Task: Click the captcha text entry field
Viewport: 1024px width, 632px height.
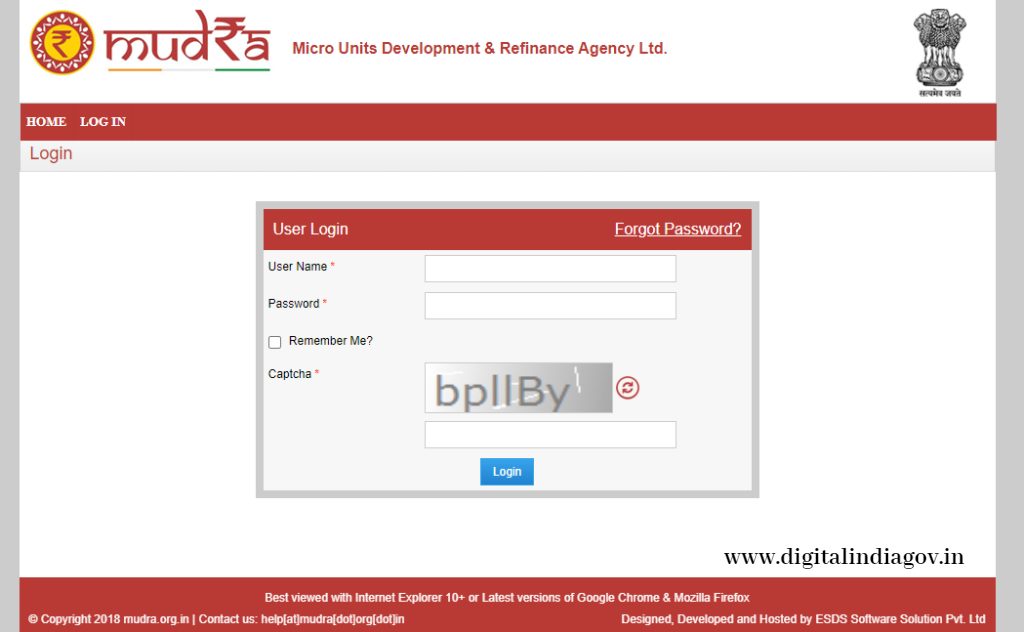Action: click(551, 435)
